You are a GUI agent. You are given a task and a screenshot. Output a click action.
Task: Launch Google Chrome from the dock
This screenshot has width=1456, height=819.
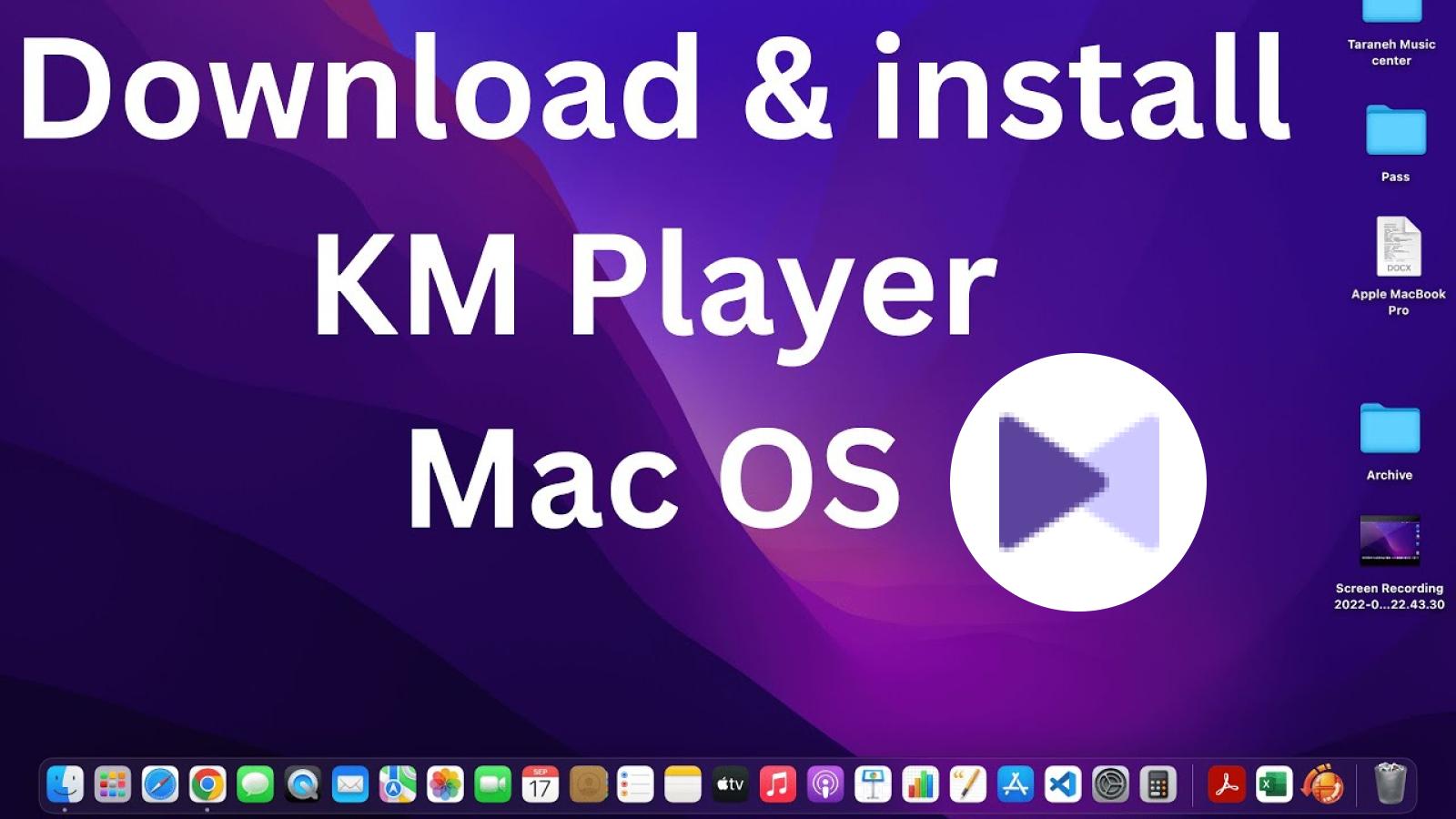(207, 784)
